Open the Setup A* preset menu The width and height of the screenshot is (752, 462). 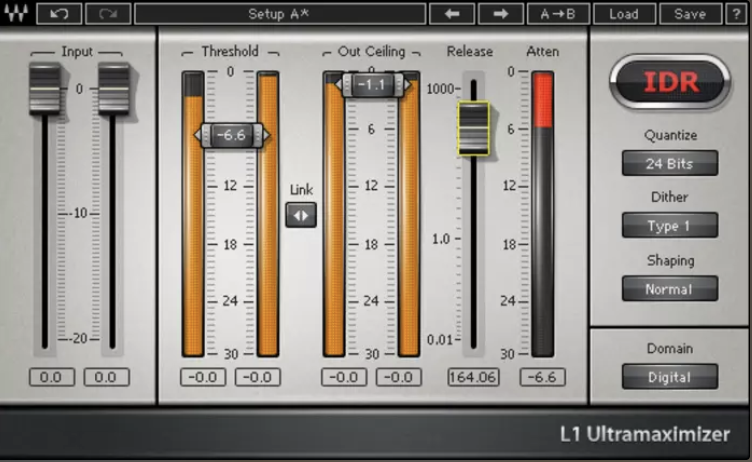point(280,13)
